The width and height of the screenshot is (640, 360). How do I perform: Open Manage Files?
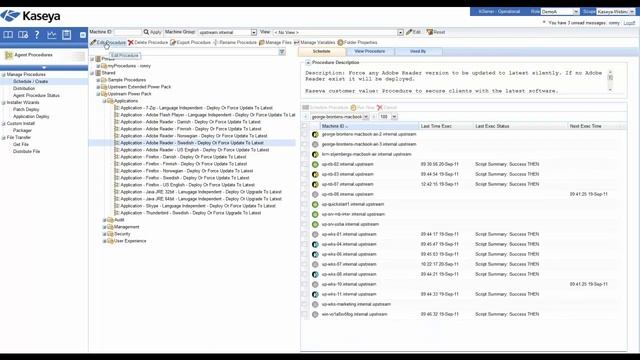pyautogui.click(x=276, y=42)
